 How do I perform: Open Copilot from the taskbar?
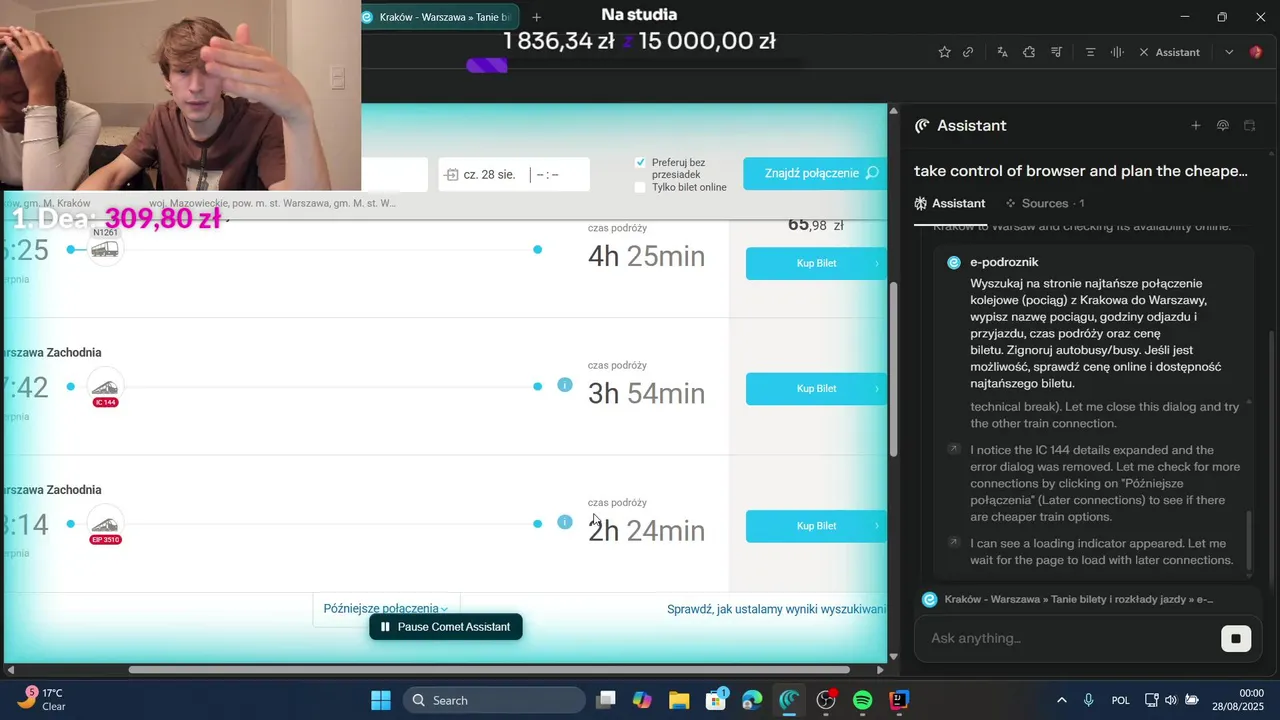click(642, 700)
